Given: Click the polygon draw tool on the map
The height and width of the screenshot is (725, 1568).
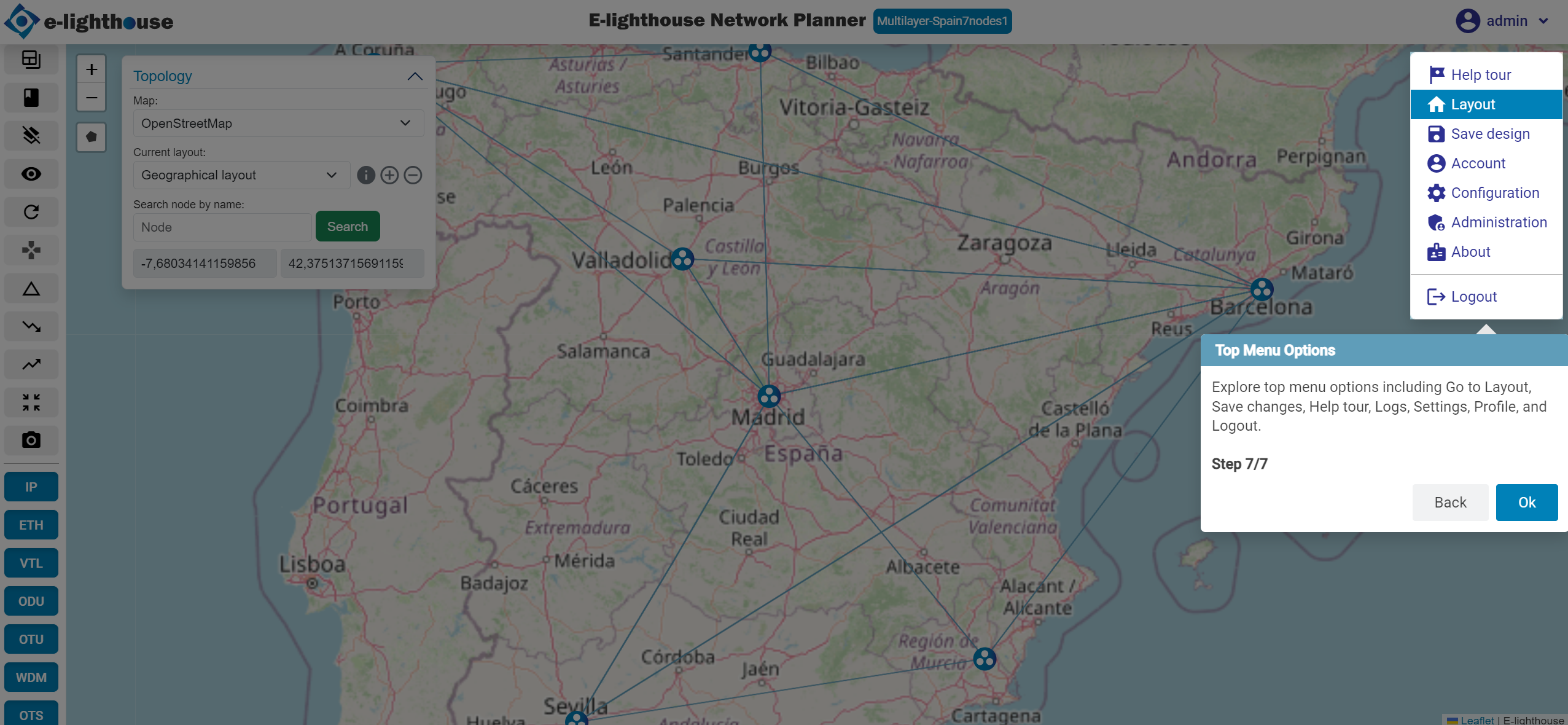Looking at the screenshot, I should tap(92, 136).
